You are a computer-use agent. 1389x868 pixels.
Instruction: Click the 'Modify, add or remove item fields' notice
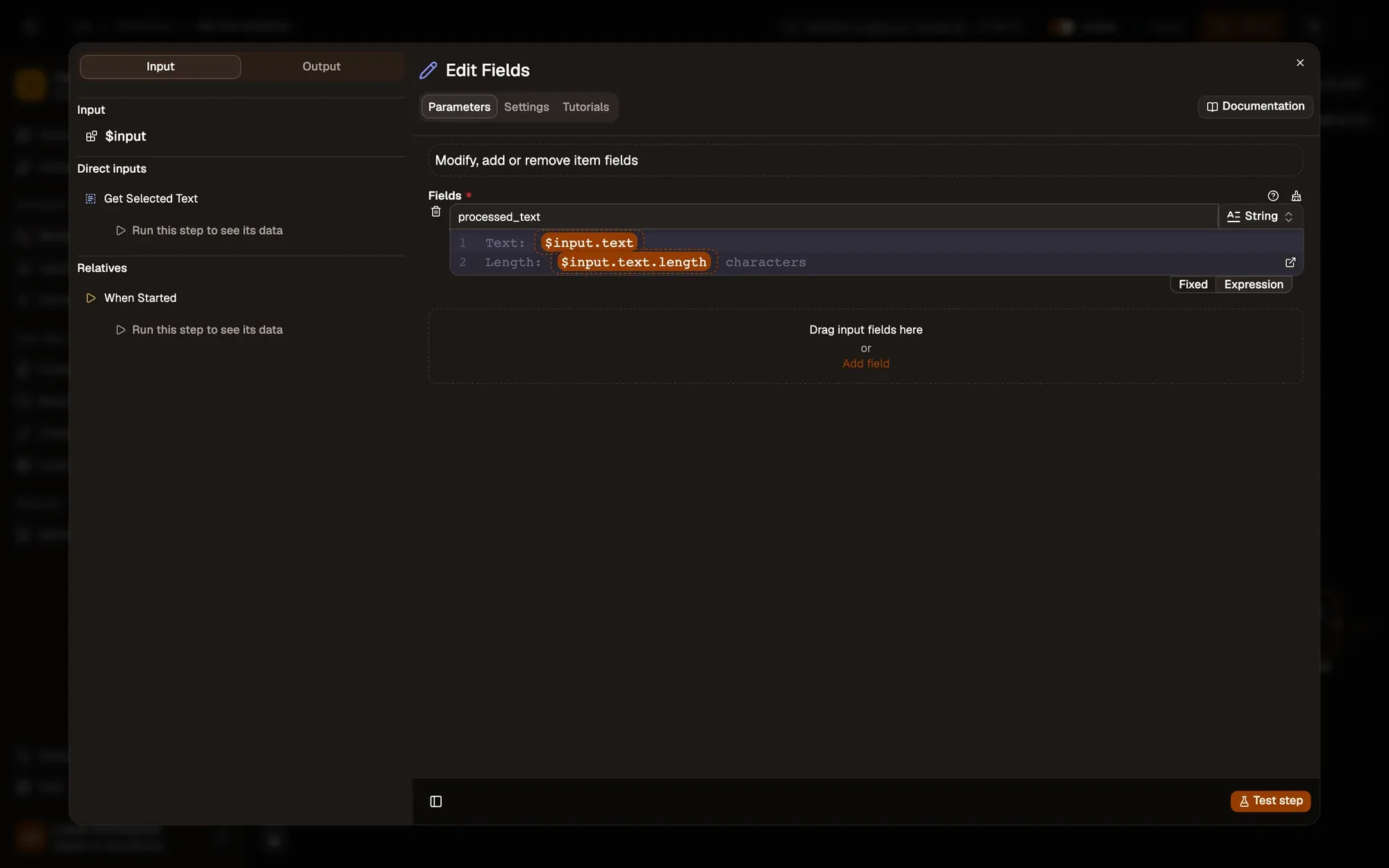pyautogui.click(x=865, y=160)
